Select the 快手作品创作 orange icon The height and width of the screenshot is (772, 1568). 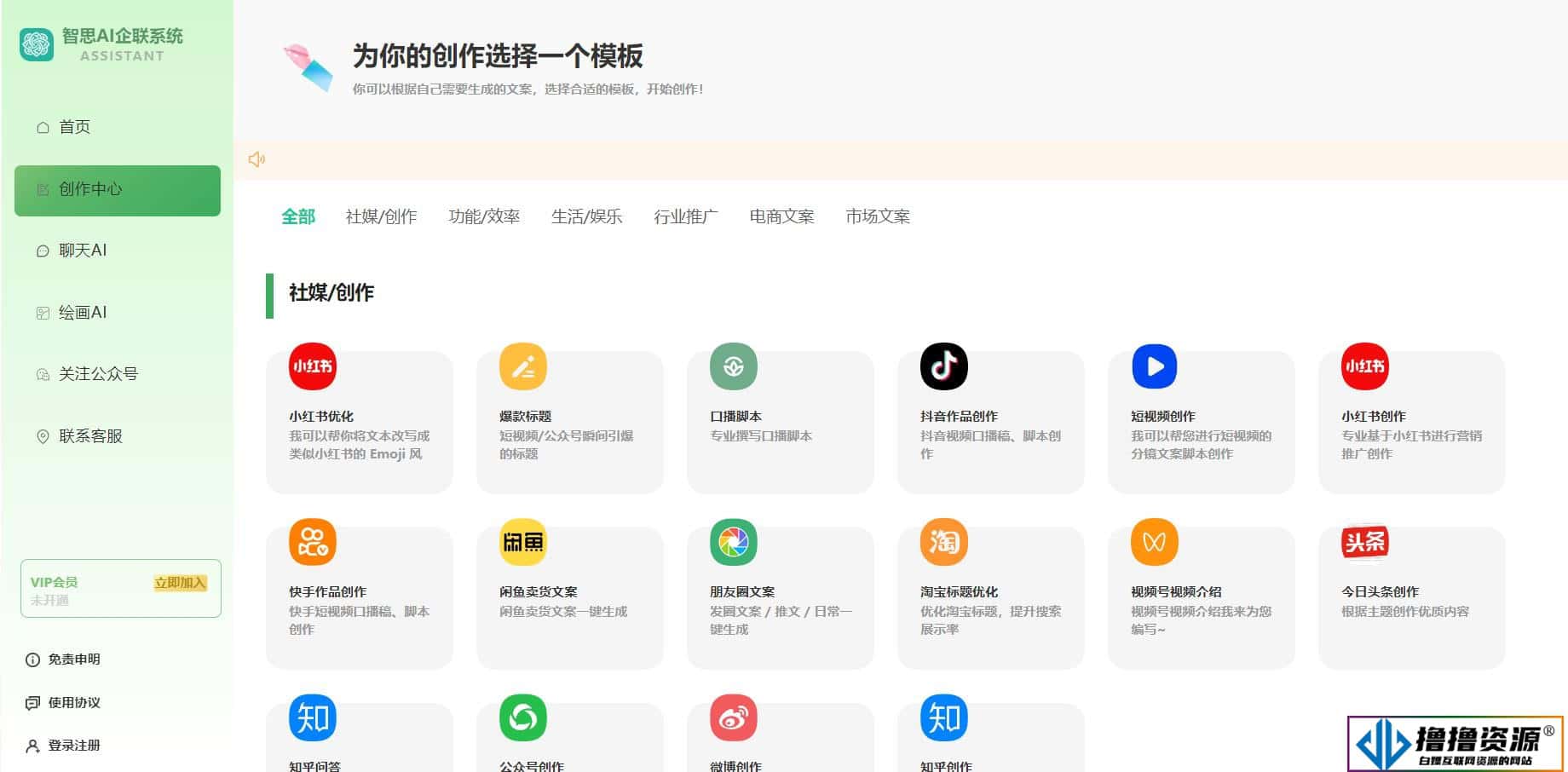(x=313, y=542)
